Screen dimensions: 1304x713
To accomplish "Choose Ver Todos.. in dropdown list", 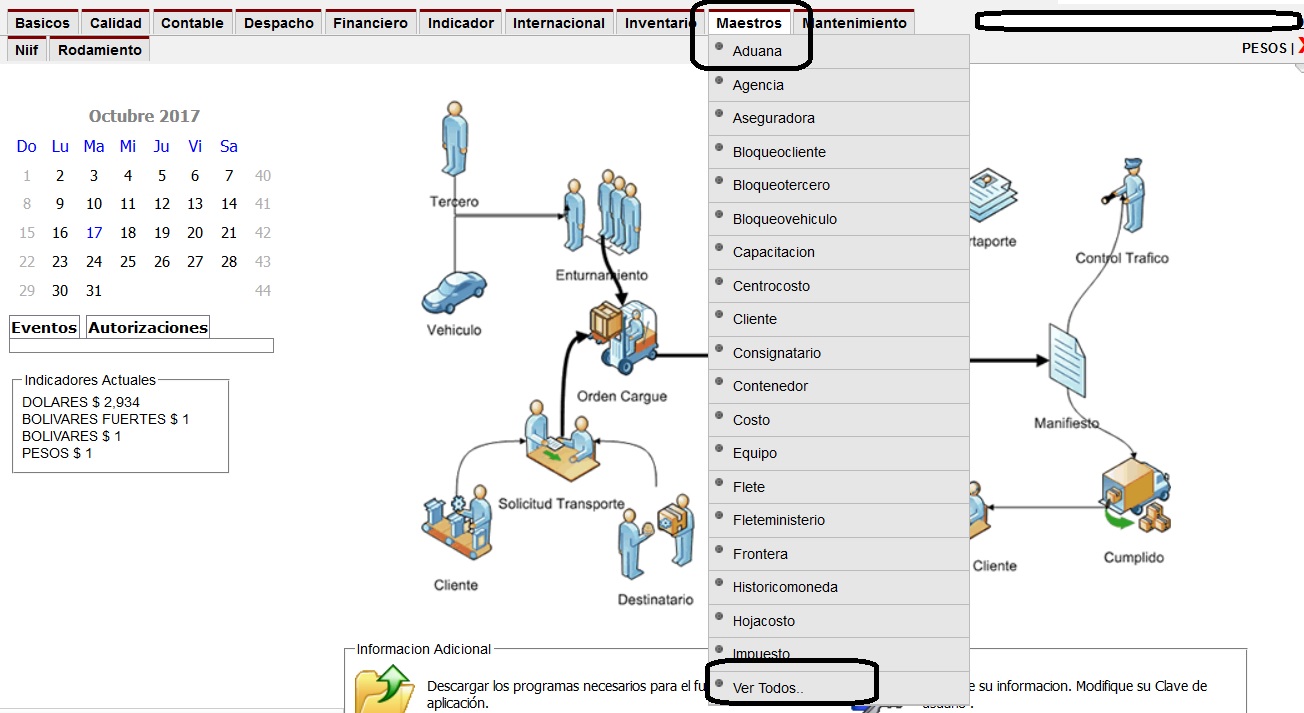I will point(768,688).
